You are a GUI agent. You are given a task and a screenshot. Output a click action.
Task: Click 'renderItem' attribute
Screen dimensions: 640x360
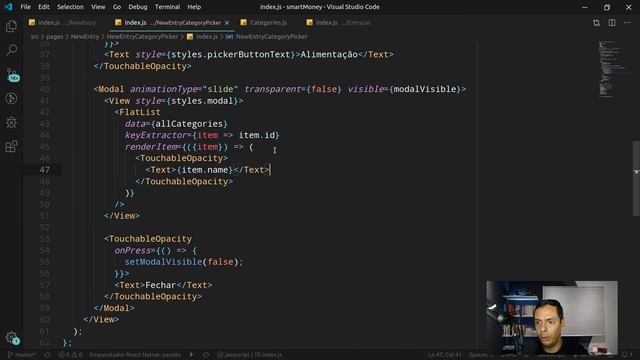[151, 147]
